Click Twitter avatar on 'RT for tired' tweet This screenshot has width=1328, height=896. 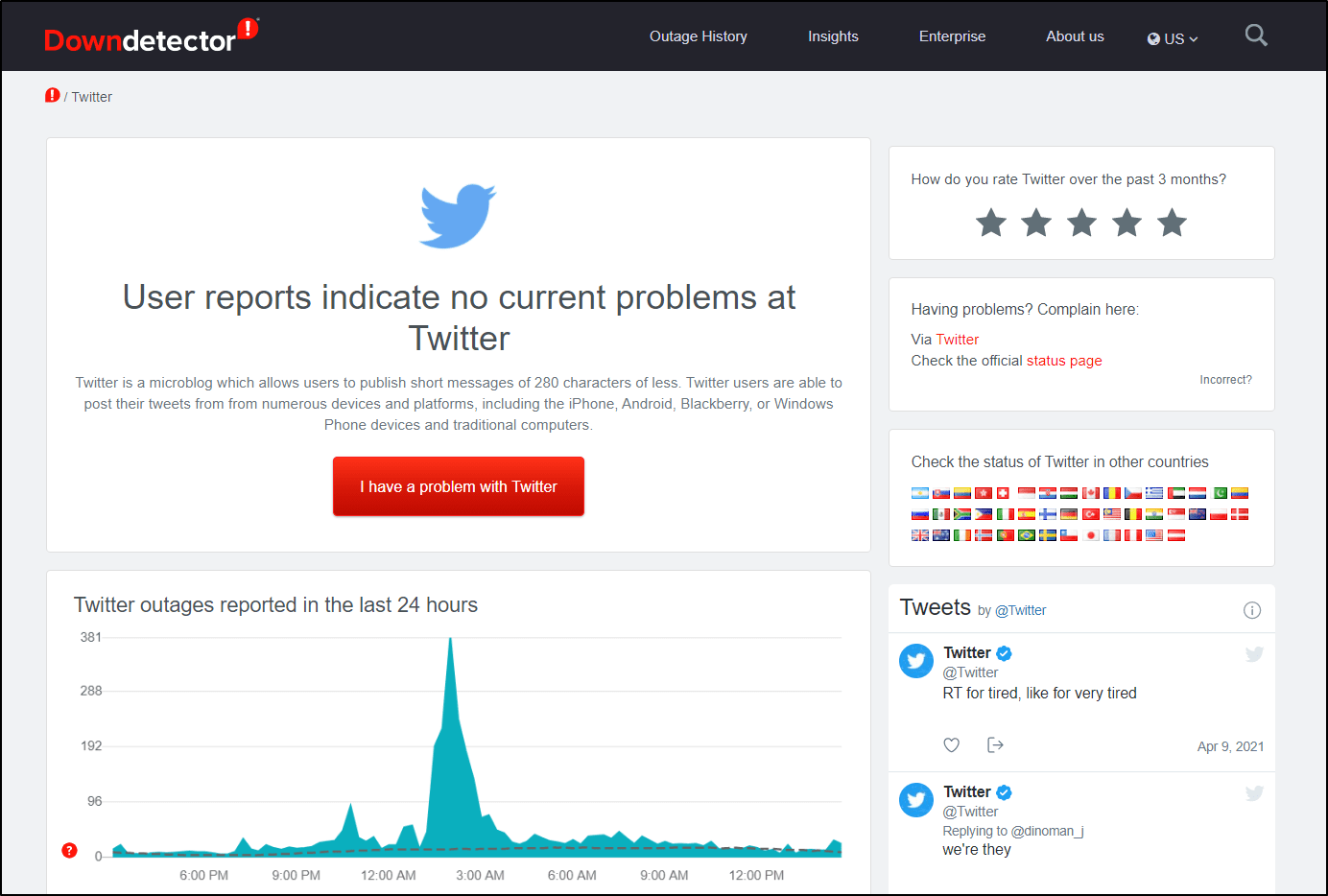(916, 661)
